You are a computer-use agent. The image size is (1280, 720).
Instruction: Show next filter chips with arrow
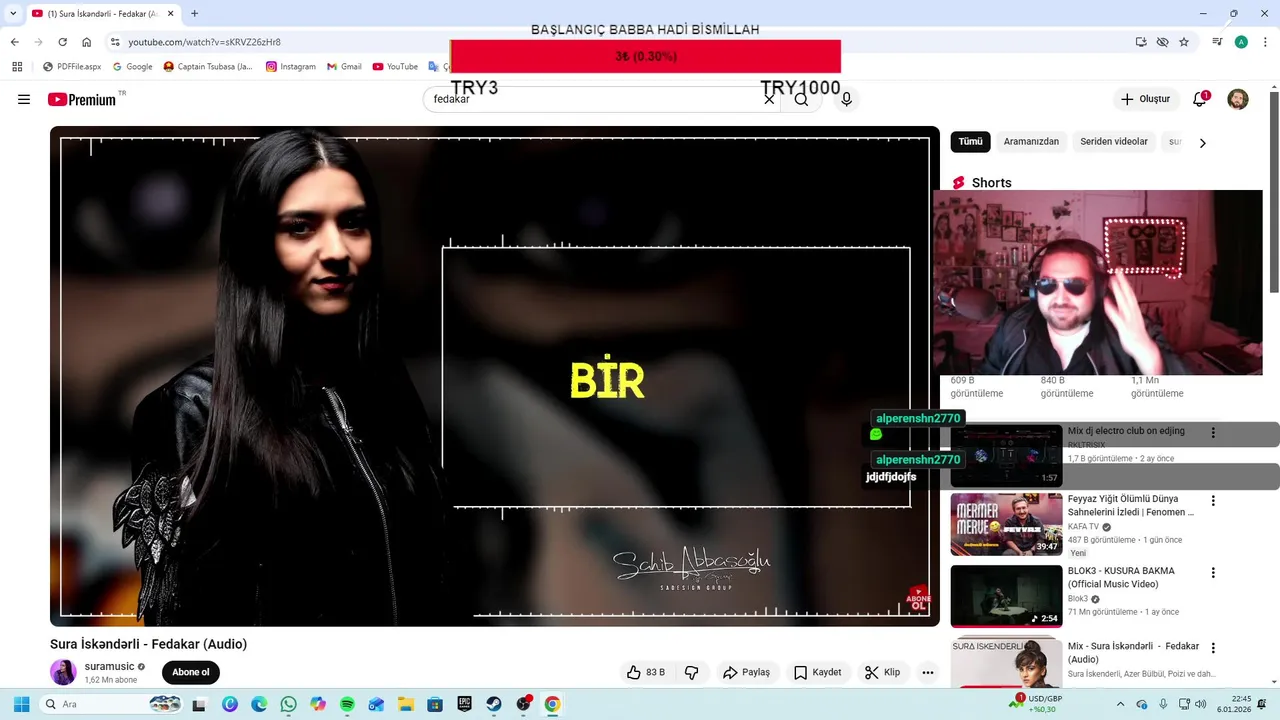(1202, 143)
